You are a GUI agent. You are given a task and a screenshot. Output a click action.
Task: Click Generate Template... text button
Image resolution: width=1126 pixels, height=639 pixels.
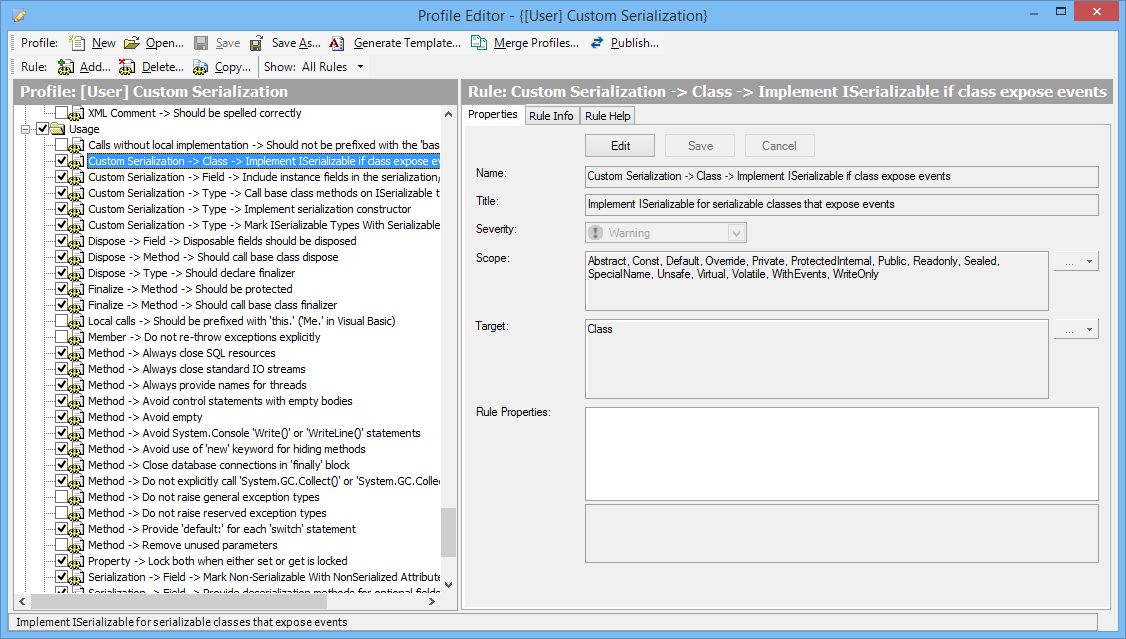[407, 43]
